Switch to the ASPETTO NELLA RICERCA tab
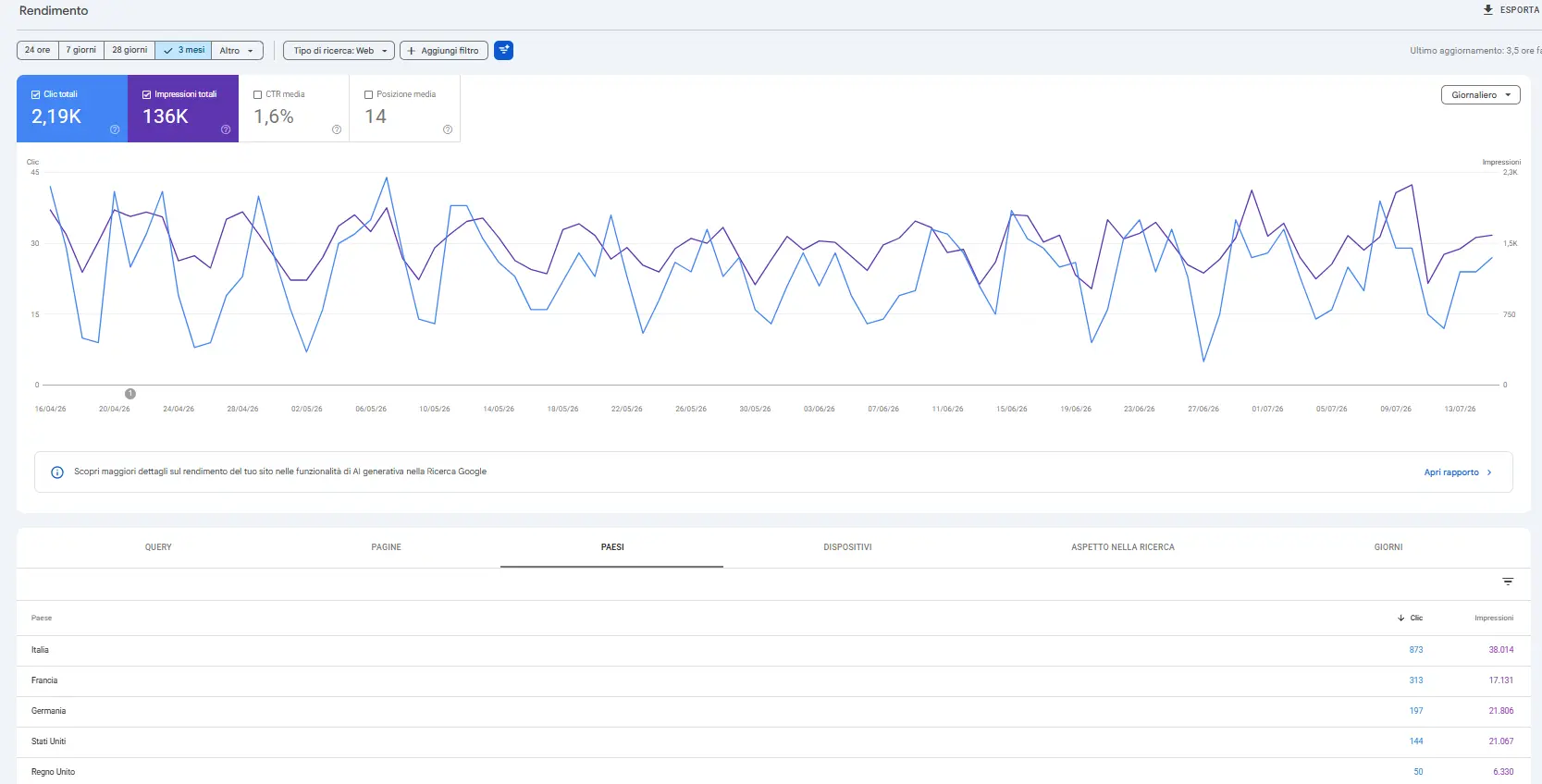The height and width of the screenshot is (784, 1542). tap(1123, 547)
